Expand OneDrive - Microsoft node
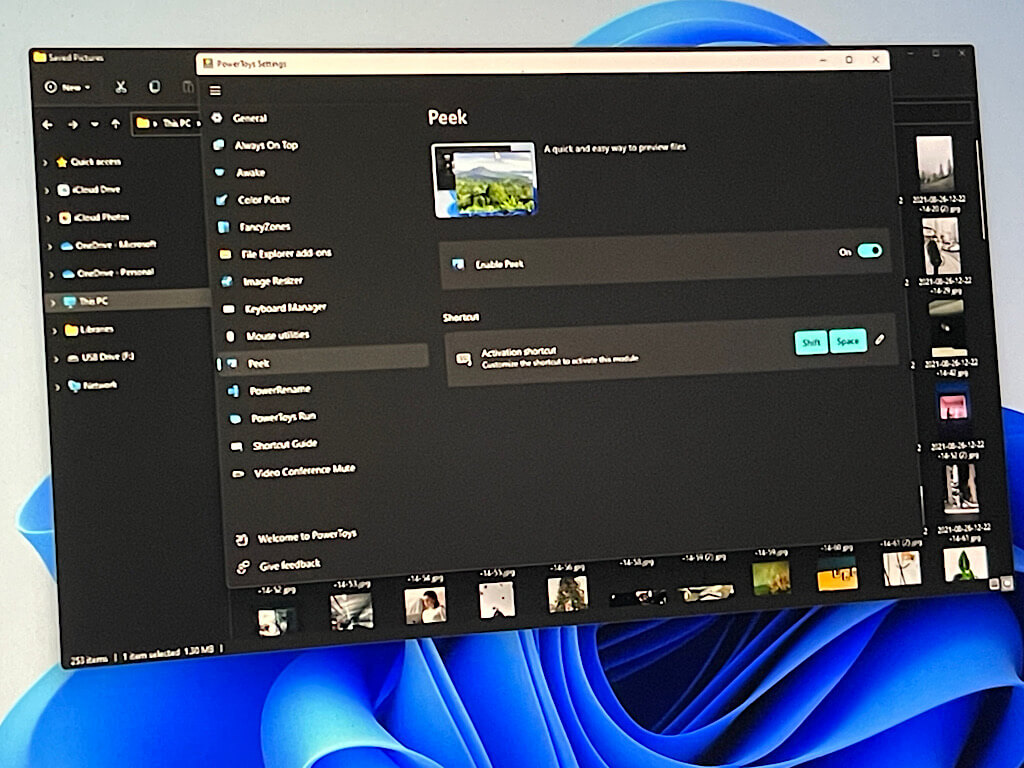 pos(50,247)
